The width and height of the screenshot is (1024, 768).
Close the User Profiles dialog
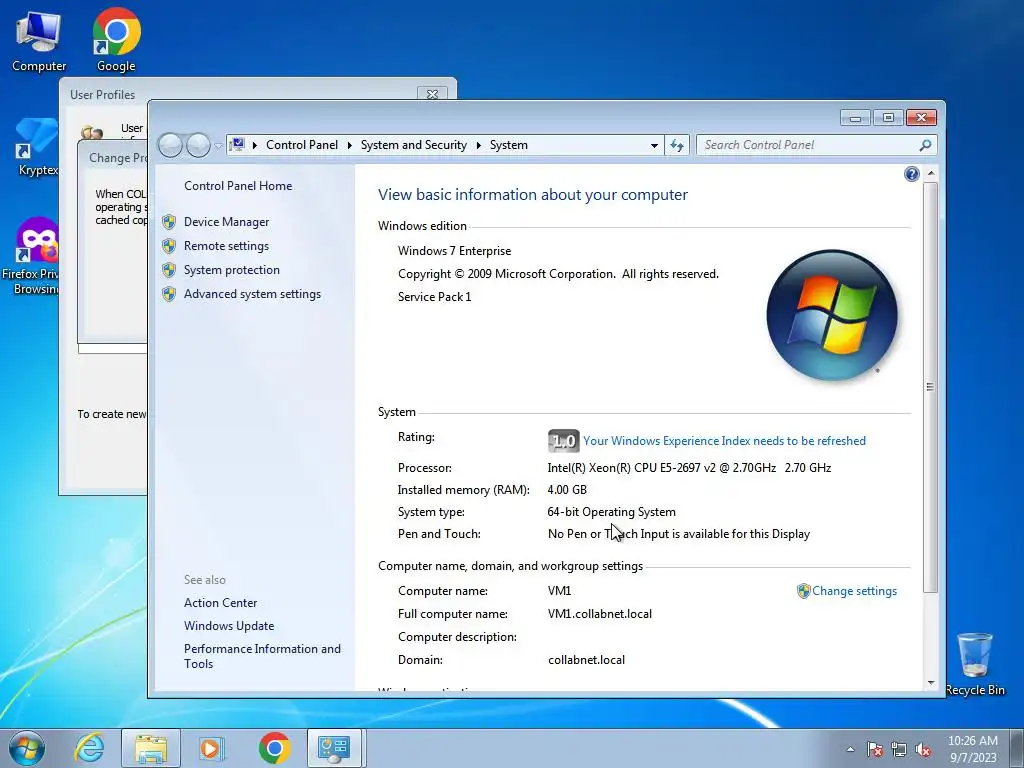(x=432, y=94)
